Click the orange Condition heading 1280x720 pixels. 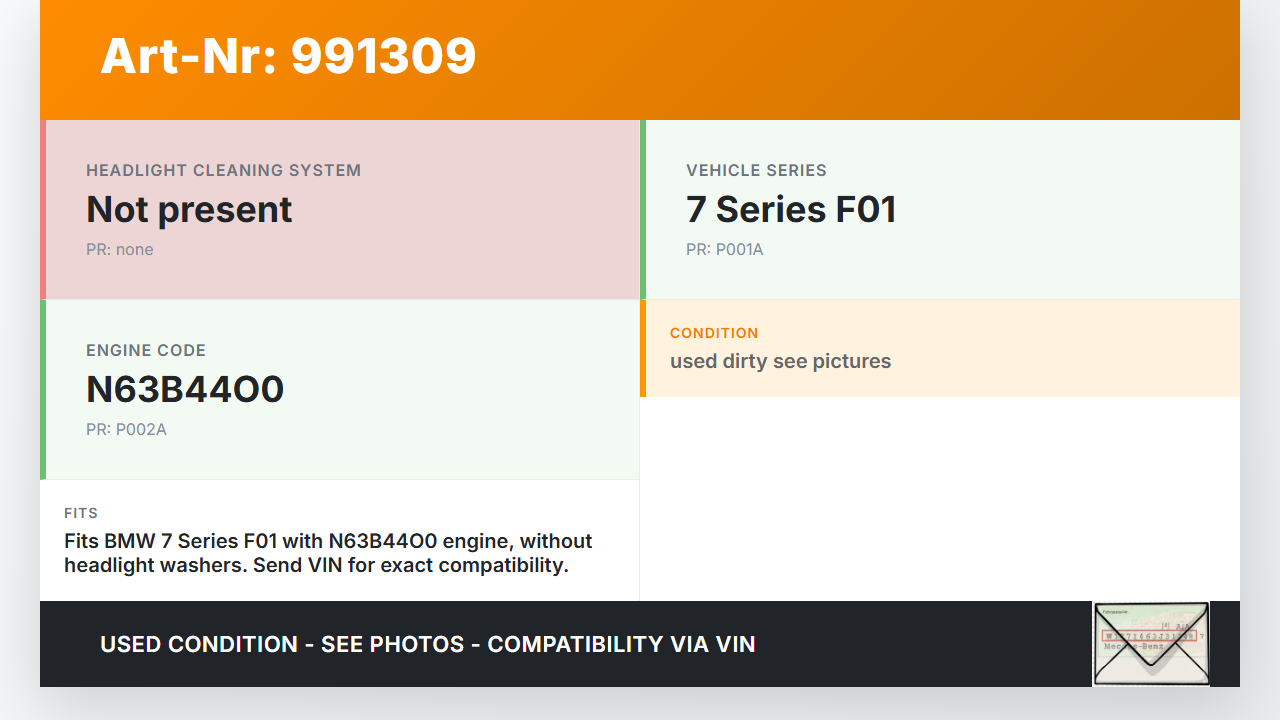714,333
